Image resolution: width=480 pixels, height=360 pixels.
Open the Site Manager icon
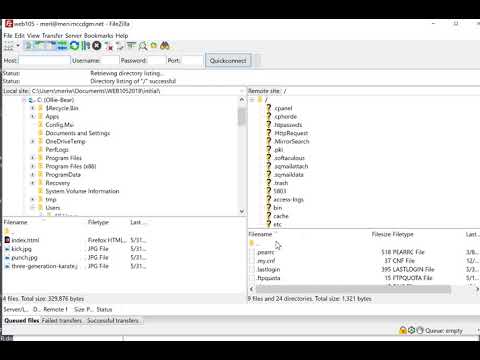point(9,46)
